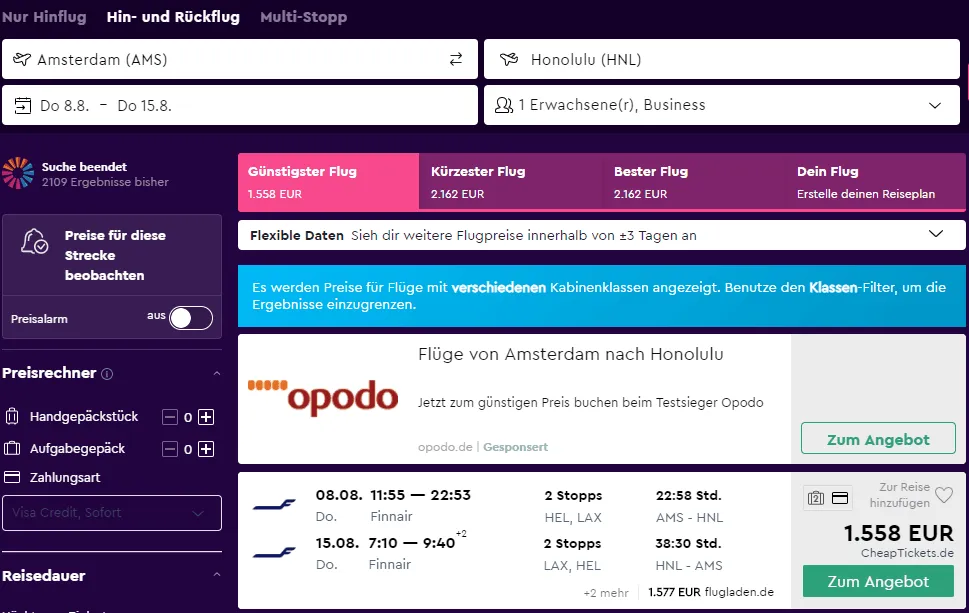Screen dimensions: 969x613
Task: Increase Aufgabegepäck count with plus
Action: tap(206, 449)
